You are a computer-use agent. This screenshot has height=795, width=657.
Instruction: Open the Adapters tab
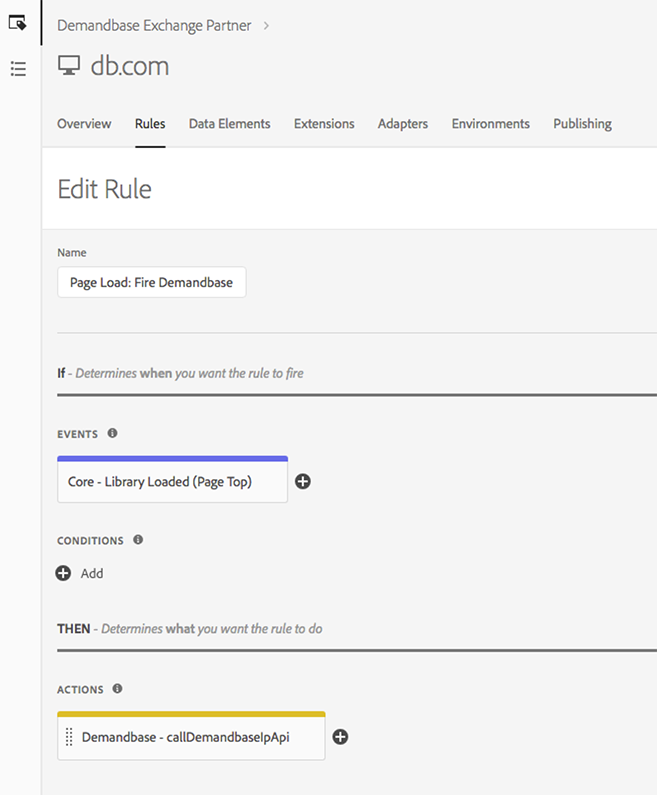click(x=403, y=124)
